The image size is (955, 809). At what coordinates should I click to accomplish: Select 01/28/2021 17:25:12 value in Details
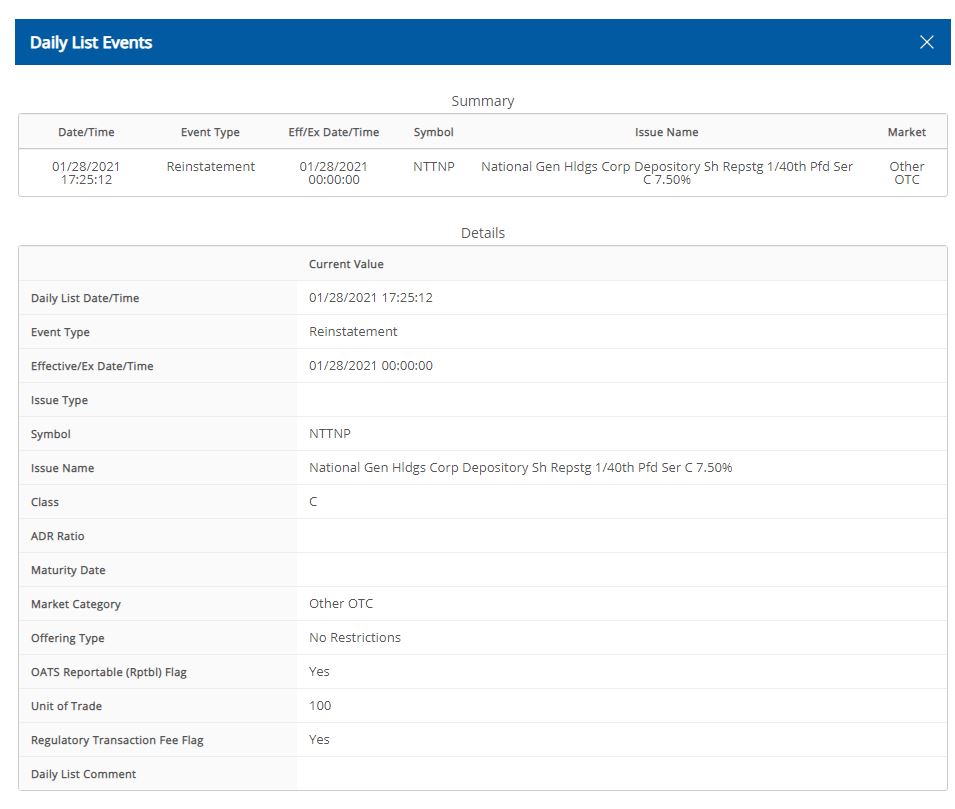coord(370,298)
